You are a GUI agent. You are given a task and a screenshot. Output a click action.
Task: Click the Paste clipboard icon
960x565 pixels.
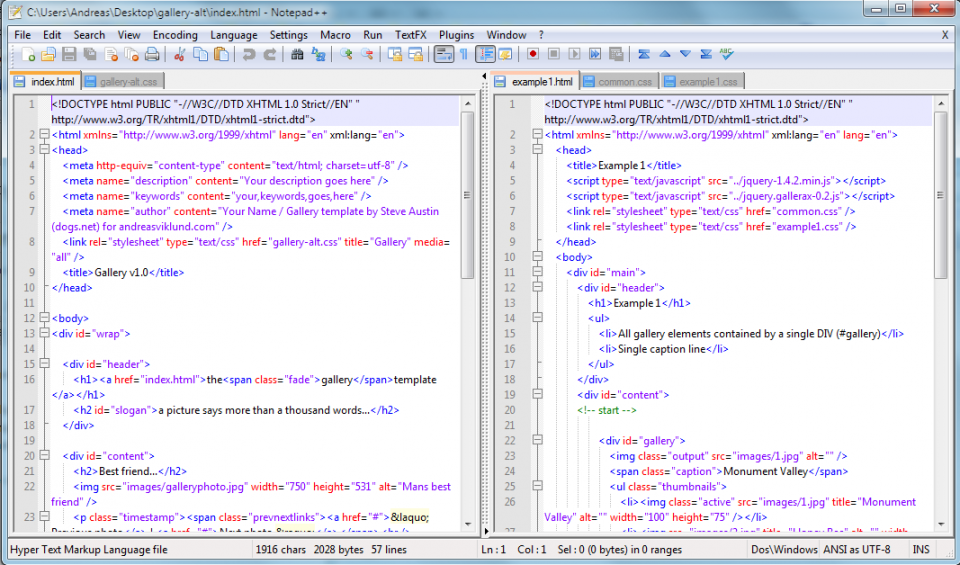coord(221,54)
